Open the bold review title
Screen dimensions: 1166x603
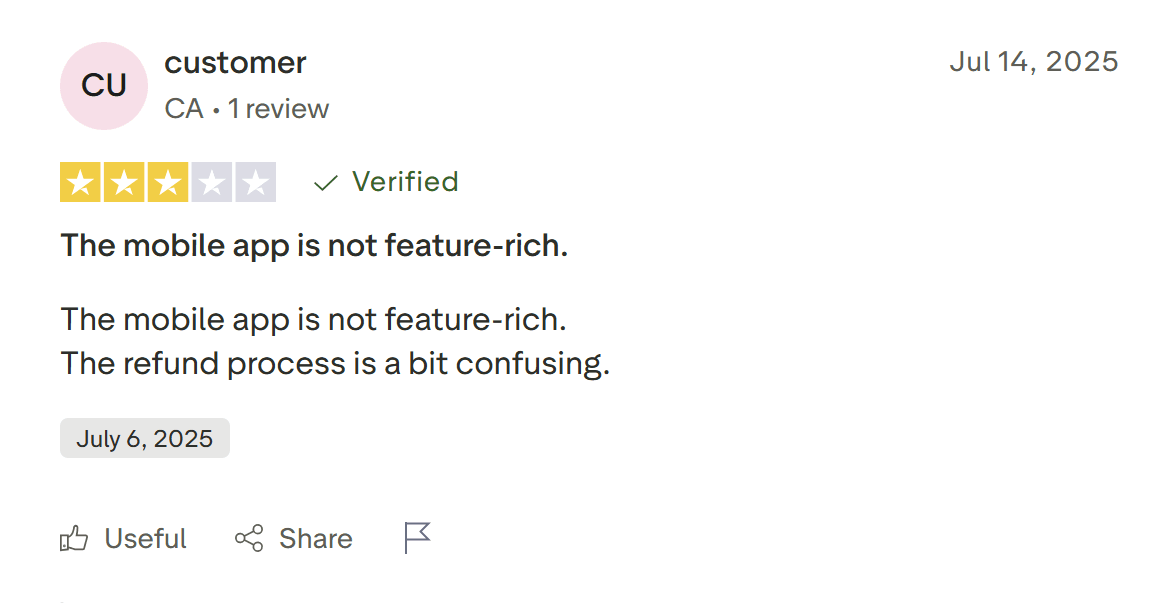coord(314,245)
